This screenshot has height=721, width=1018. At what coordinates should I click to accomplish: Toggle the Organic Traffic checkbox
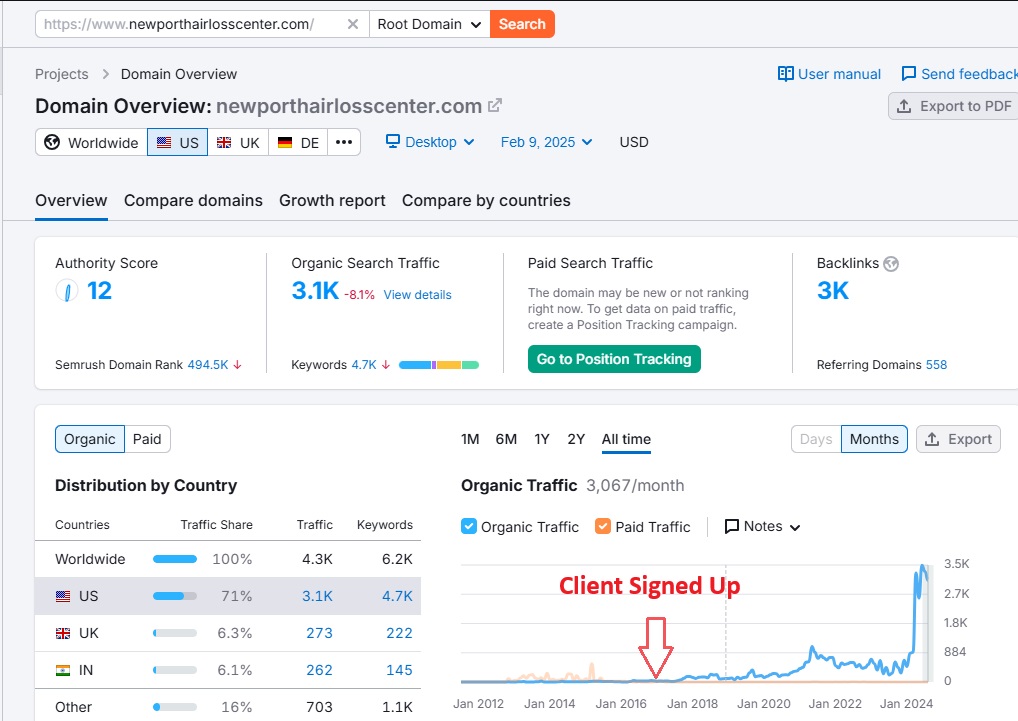469,526
